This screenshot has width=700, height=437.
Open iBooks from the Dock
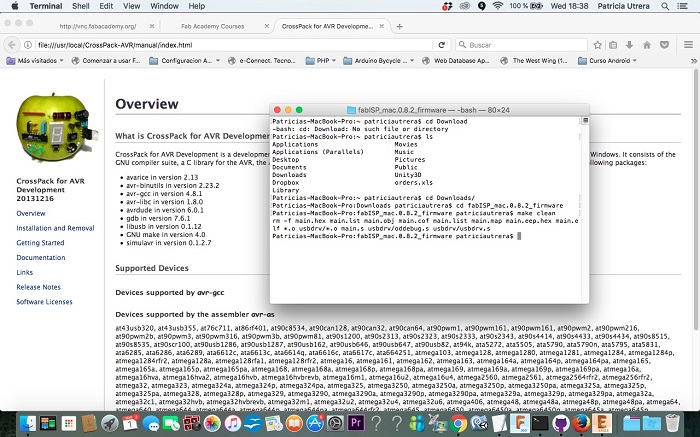[294, 423]
